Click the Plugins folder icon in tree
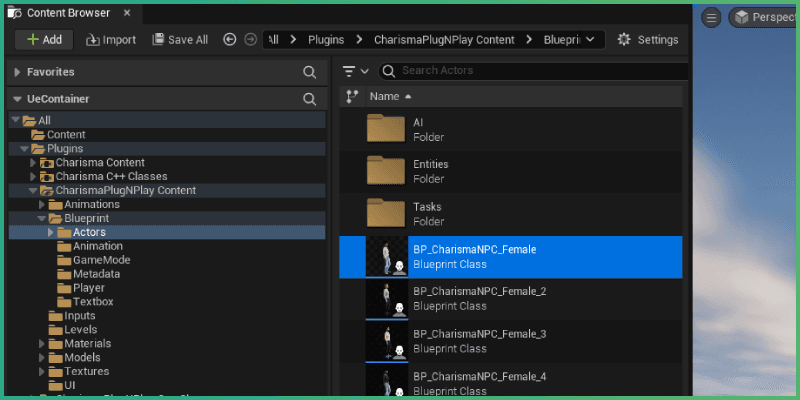Image resolution: width=800 pixels, height=400 pixels. pyautogui.click(x=38, y=149)
